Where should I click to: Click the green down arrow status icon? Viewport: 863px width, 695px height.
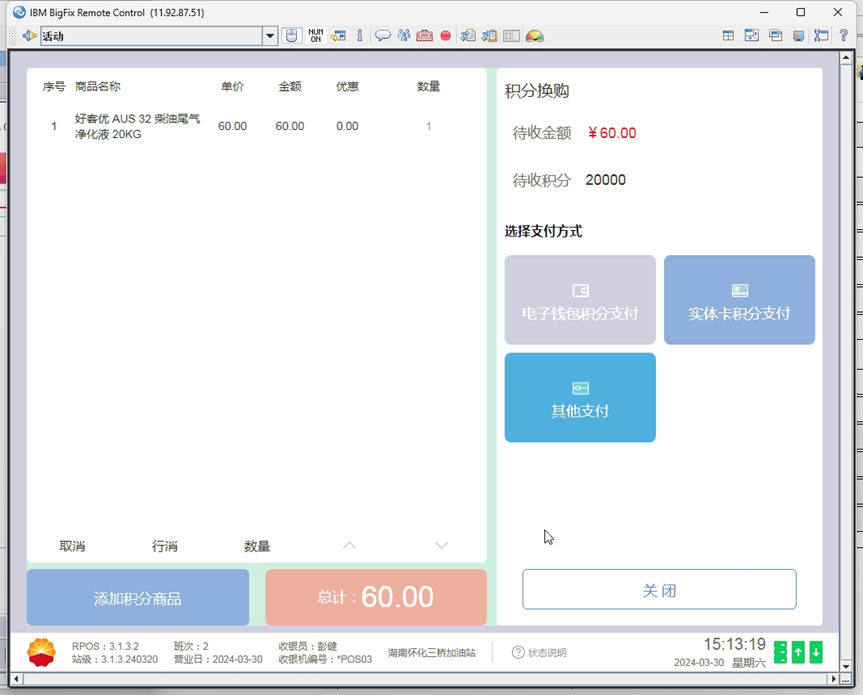816,652
